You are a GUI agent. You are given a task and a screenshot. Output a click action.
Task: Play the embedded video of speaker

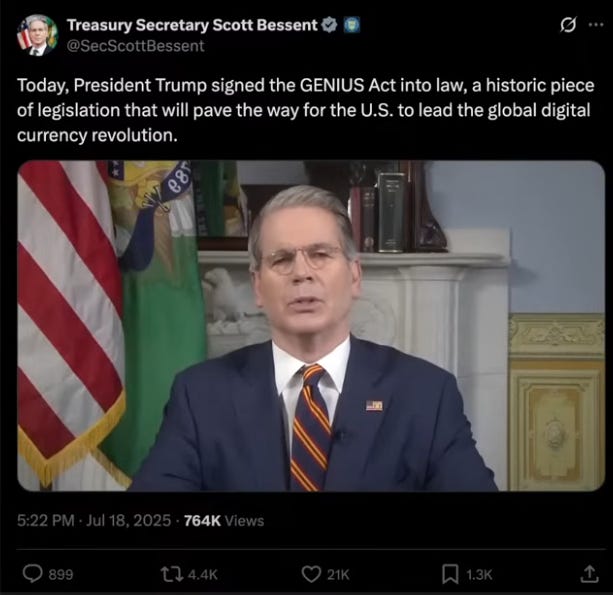pos(311,326)
